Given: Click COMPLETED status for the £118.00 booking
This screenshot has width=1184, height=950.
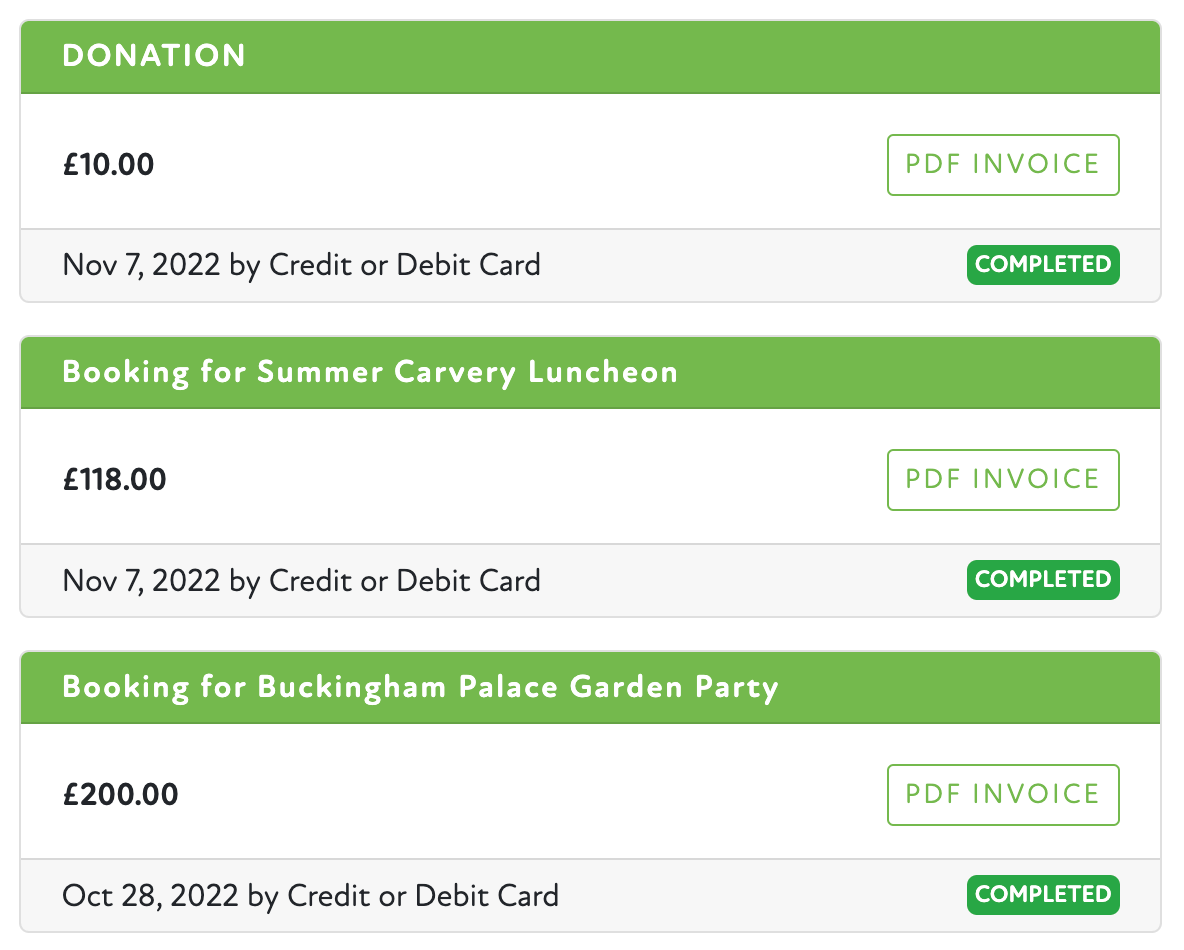Looking at the screenshot, I should (x=1042, y=580).
